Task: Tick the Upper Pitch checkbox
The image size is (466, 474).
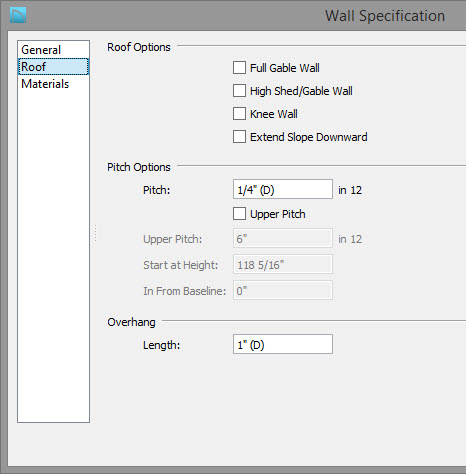Action: [239, 214]
